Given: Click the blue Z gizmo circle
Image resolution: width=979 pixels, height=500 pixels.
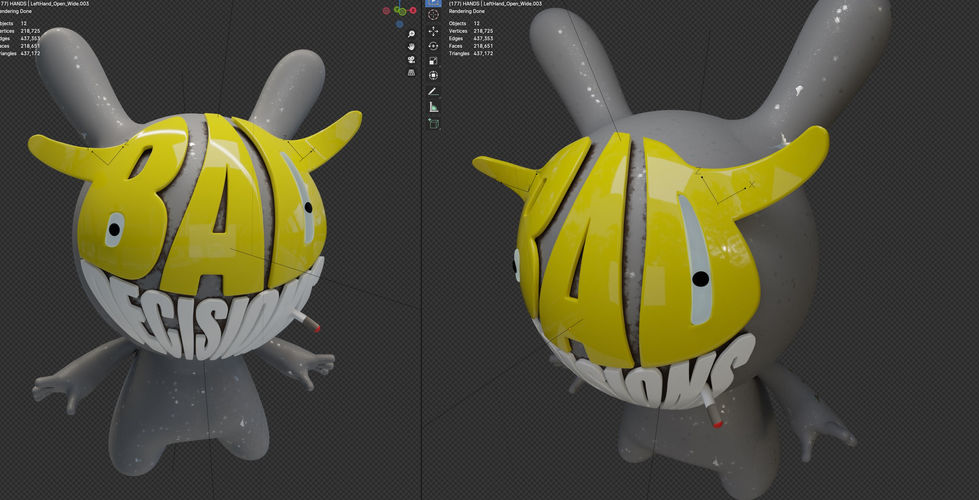Looking at the screenshot, I should (x=399, y=24).
